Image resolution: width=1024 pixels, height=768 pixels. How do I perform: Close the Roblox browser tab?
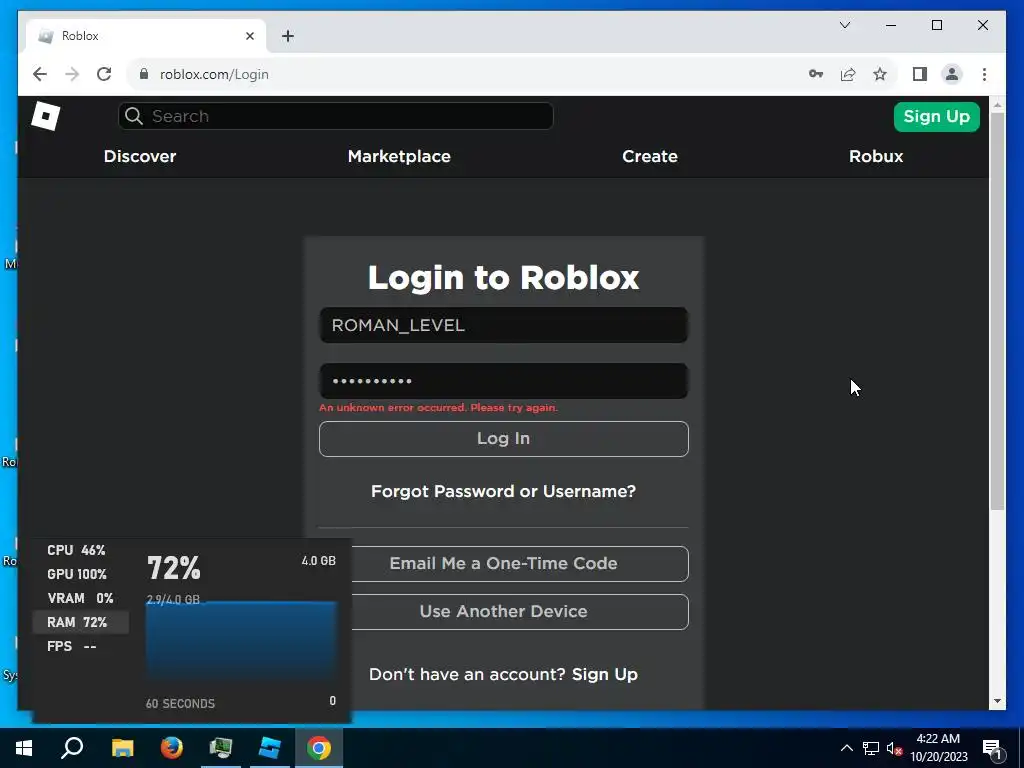pyautogui.click(x=249, y=36)
